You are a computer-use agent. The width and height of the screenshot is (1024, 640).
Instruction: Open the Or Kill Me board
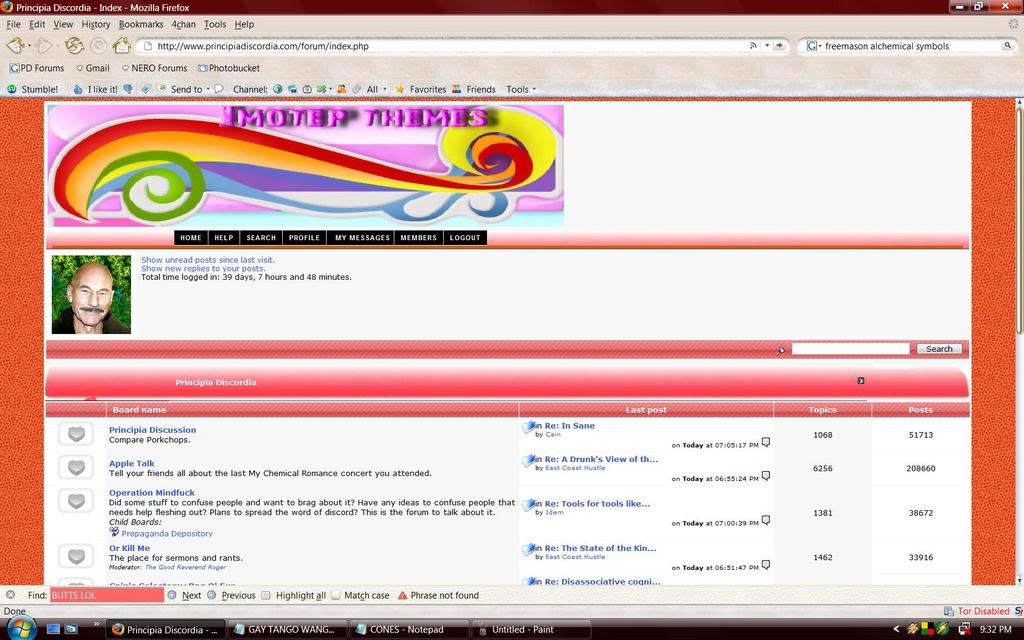pyautogui.click(x=129, y=548)
